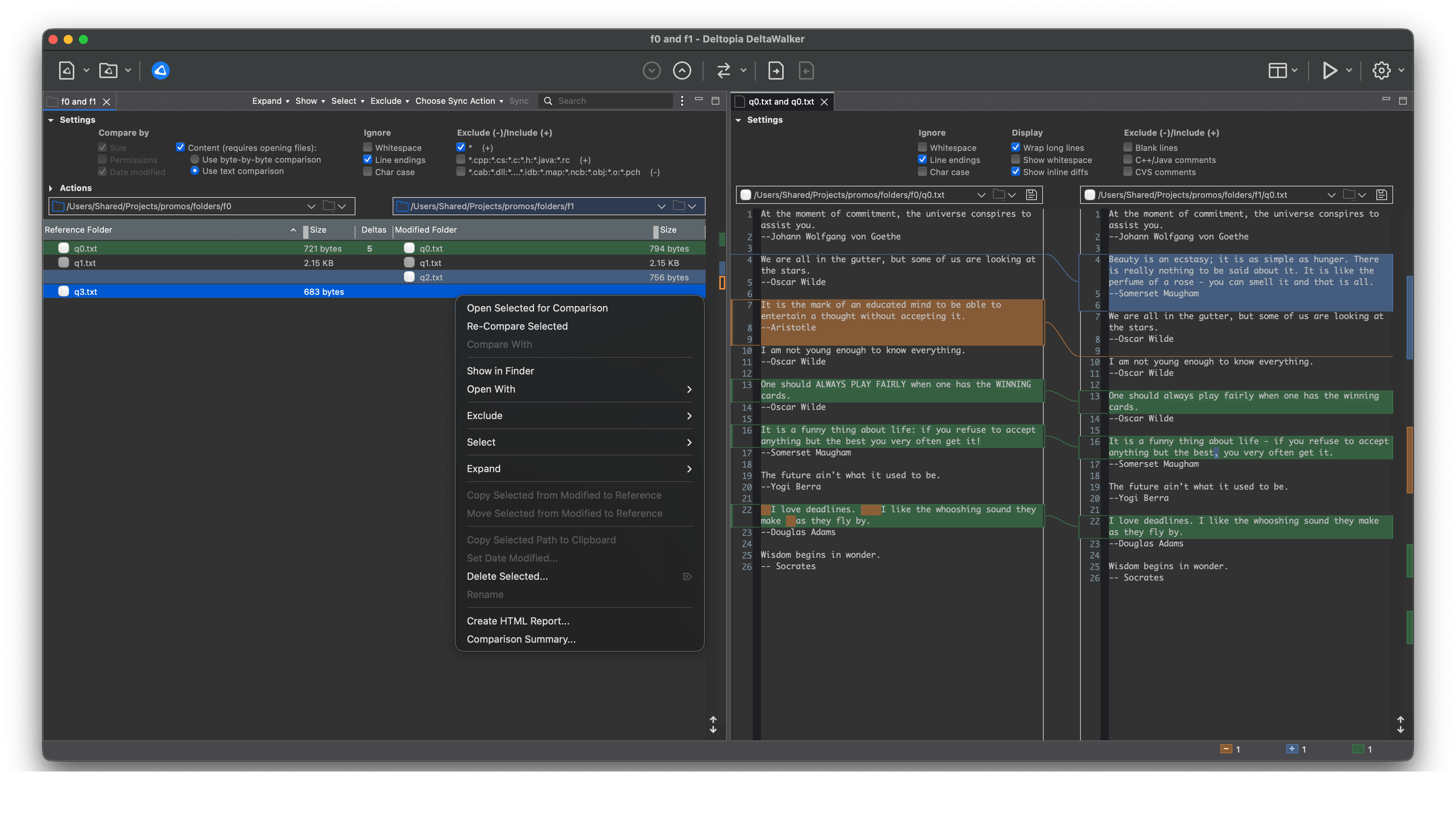Click the new file comparison toolbar icon
This screenshot has height=817, width=1456.
67,71
